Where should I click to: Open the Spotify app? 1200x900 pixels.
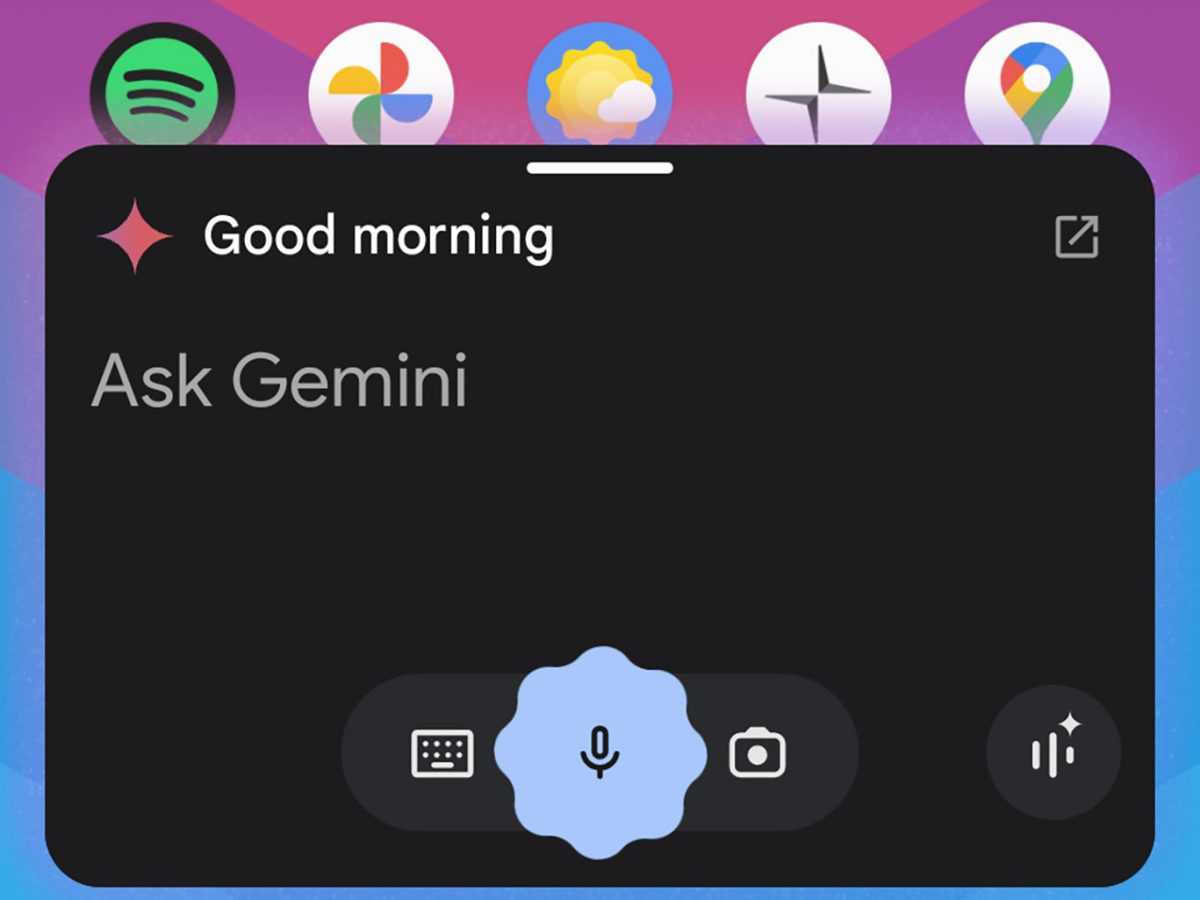pos(162,90)
